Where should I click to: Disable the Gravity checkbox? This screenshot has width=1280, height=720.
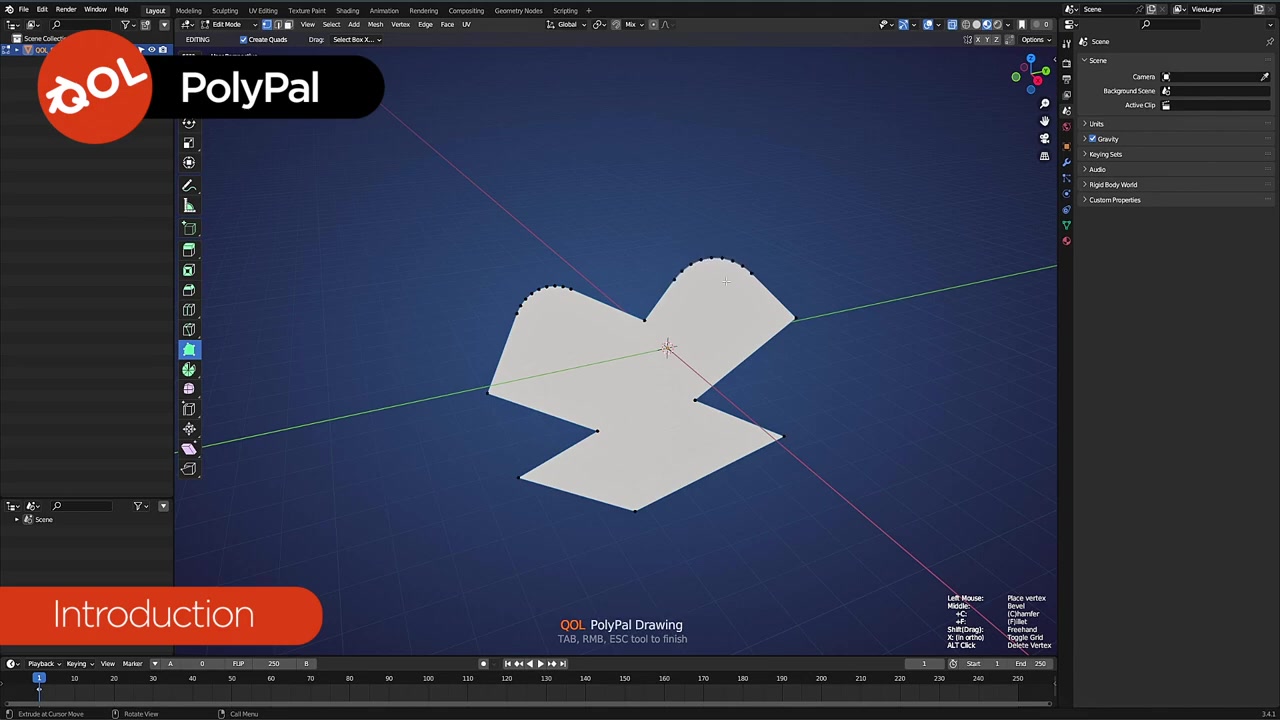pos(1092,139)
